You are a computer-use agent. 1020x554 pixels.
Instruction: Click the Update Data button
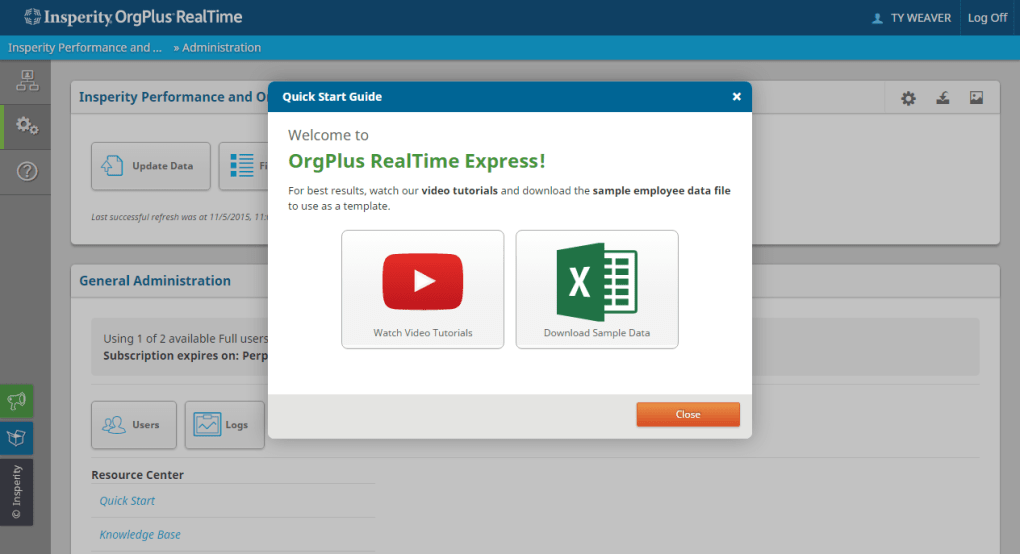click(x=151, y=166)
